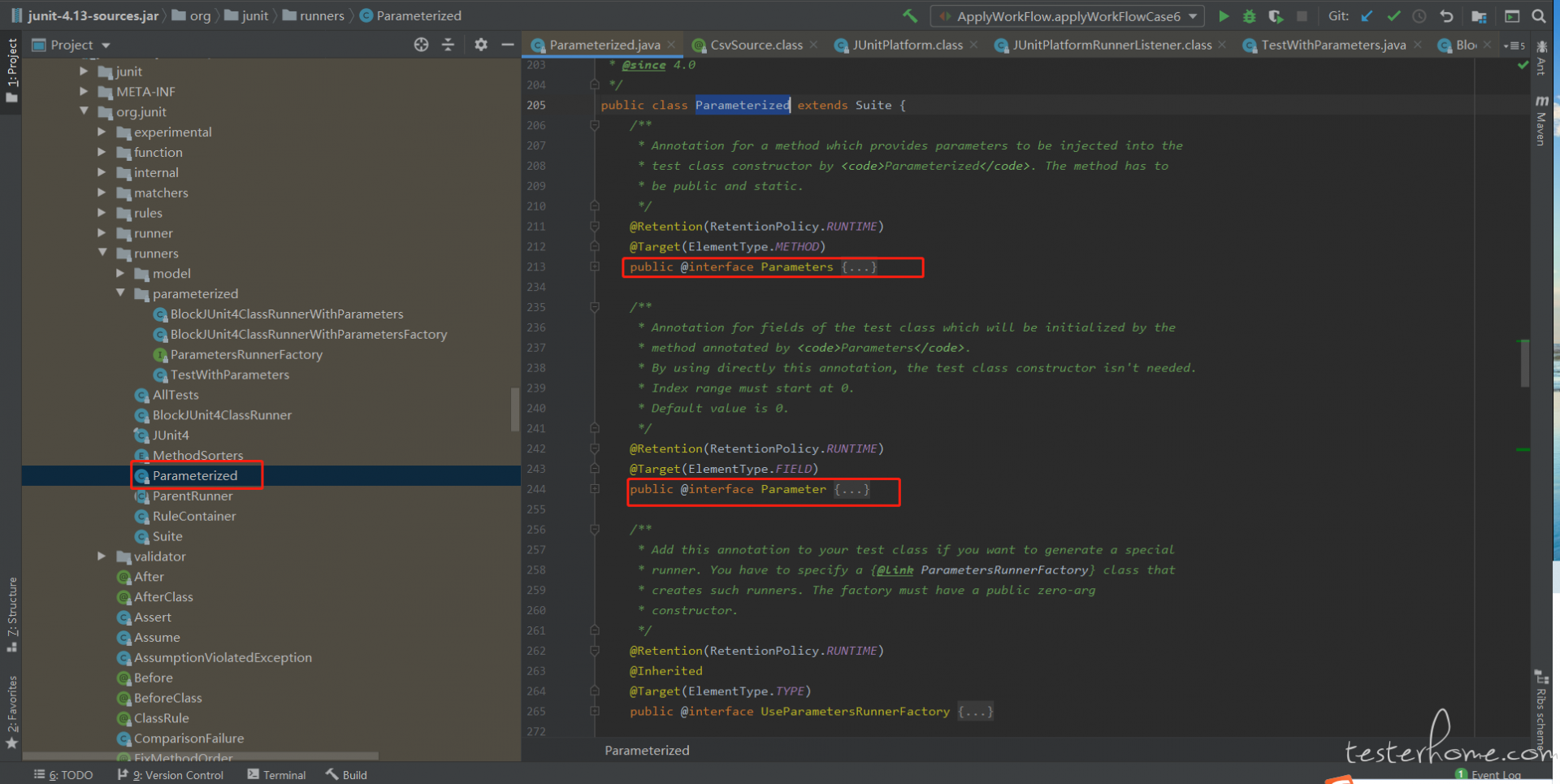Collapse the runners package
This screenshot has height=784, width=1560.
[x=102, y=253]
